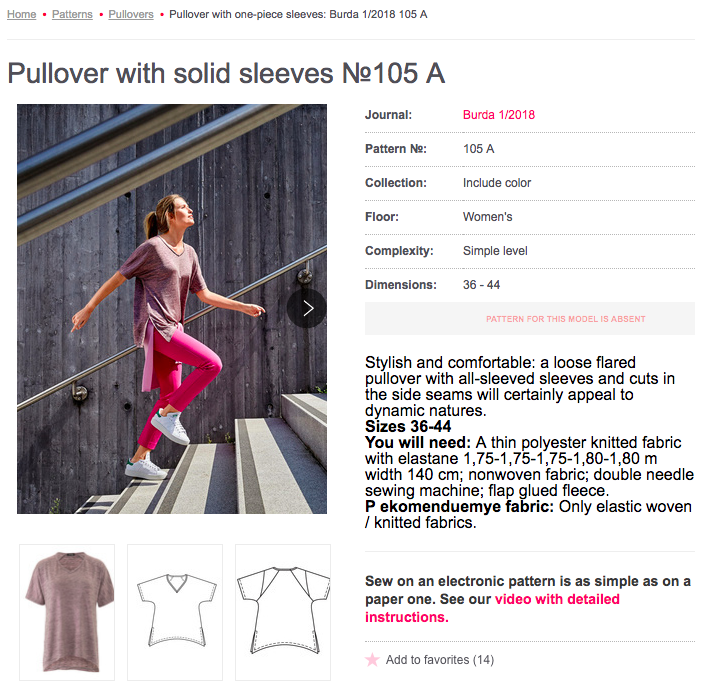Screen dimensions: 709x692
Task: Open the Burda 1/2018 journal link
Action: 499,115
